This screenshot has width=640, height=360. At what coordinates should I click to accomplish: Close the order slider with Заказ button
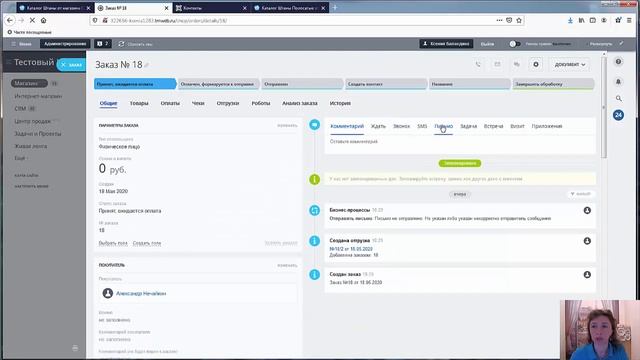click(71, 64)
